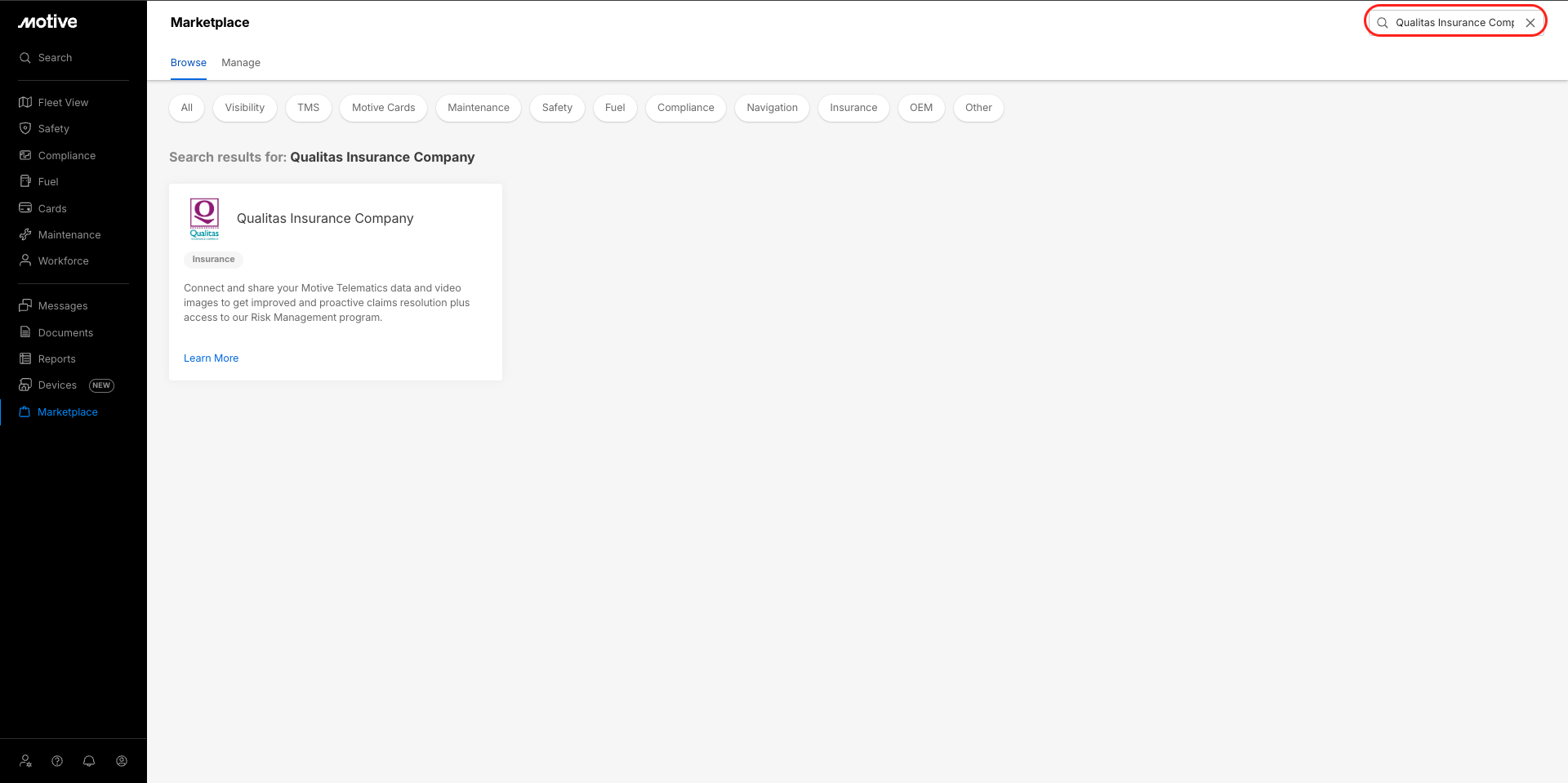Click the help question mark icon
Viewport: 1568px width, 783px height.
[57, 761]
